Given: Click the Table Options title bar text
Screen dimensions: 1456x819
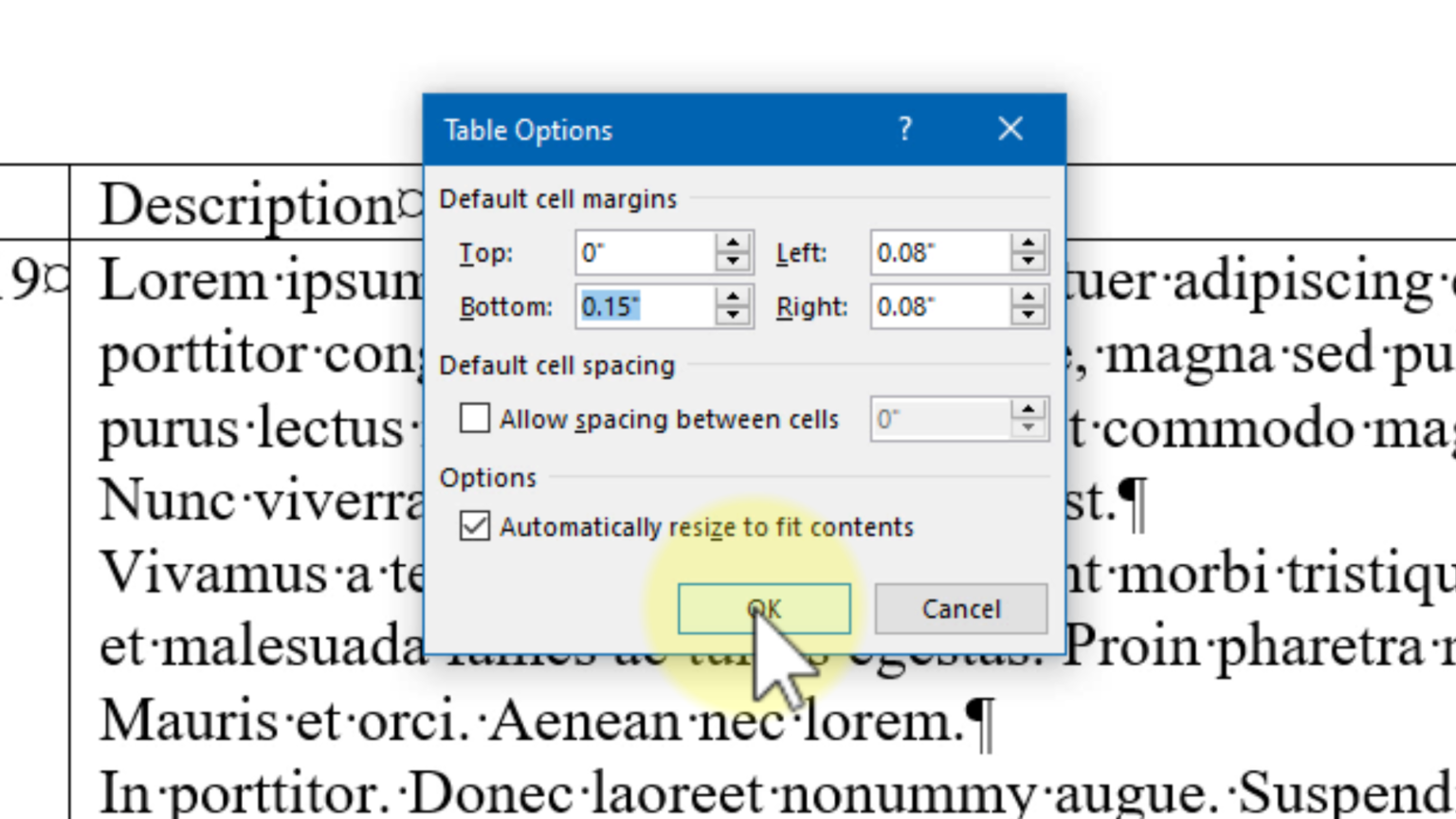Looking at the screenshot, I should pos(528,130).
